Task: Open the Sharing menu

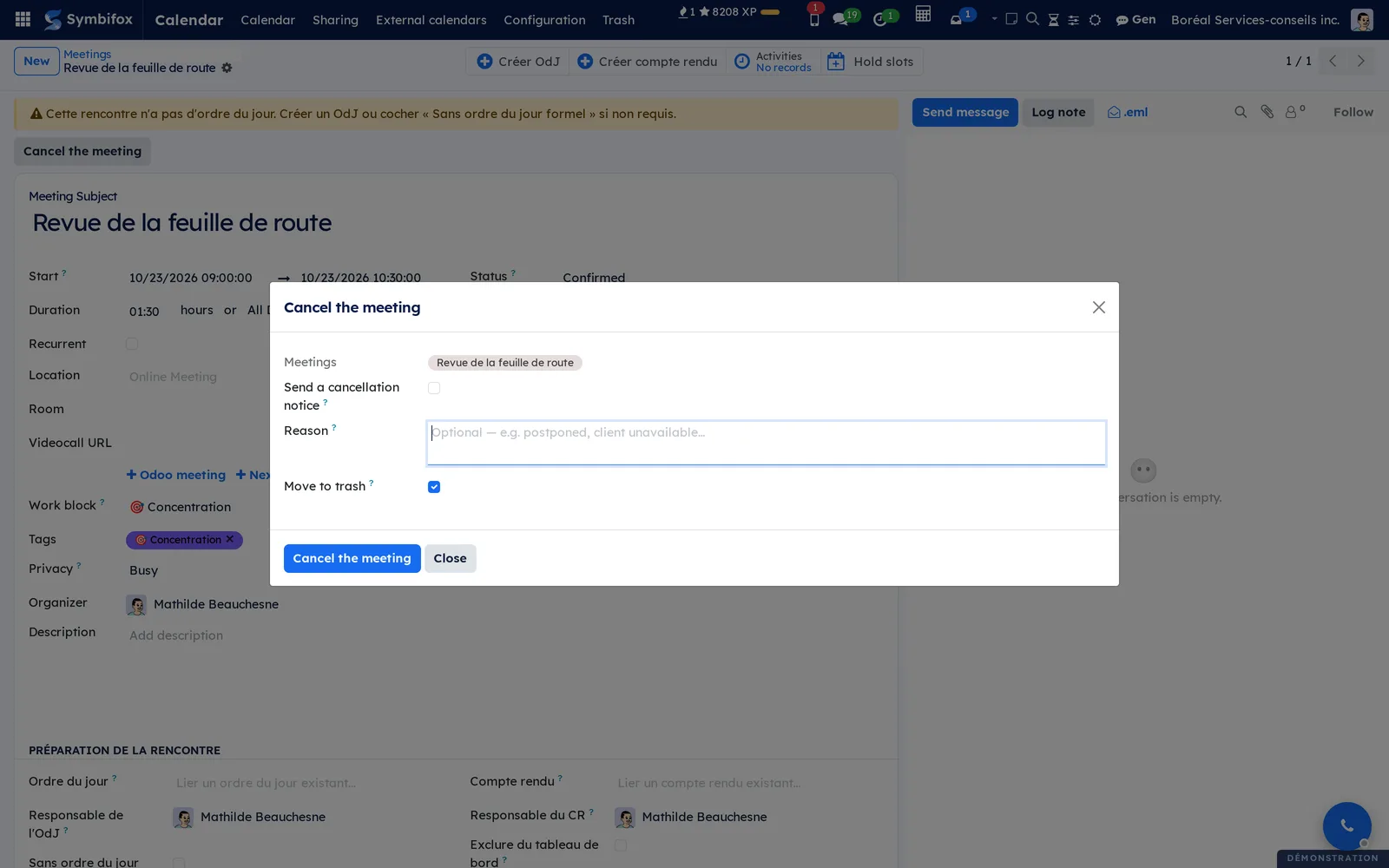Action: coord(335,20)
